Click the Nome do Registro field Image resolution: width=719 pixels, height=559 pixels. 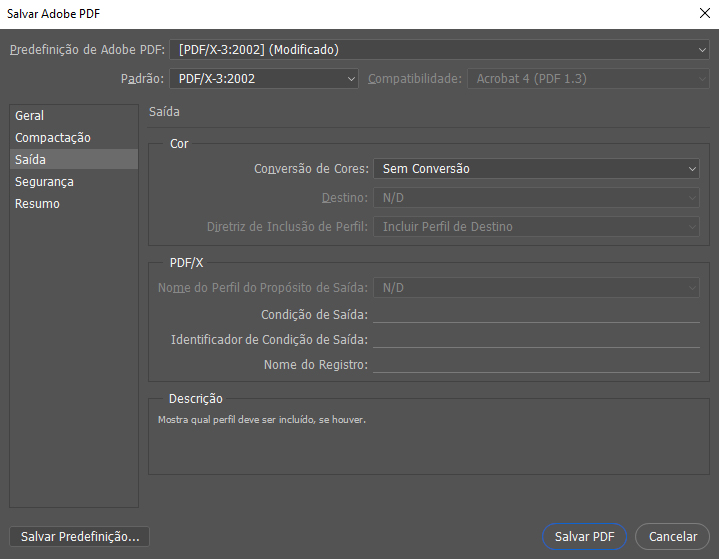coord(536,365)
